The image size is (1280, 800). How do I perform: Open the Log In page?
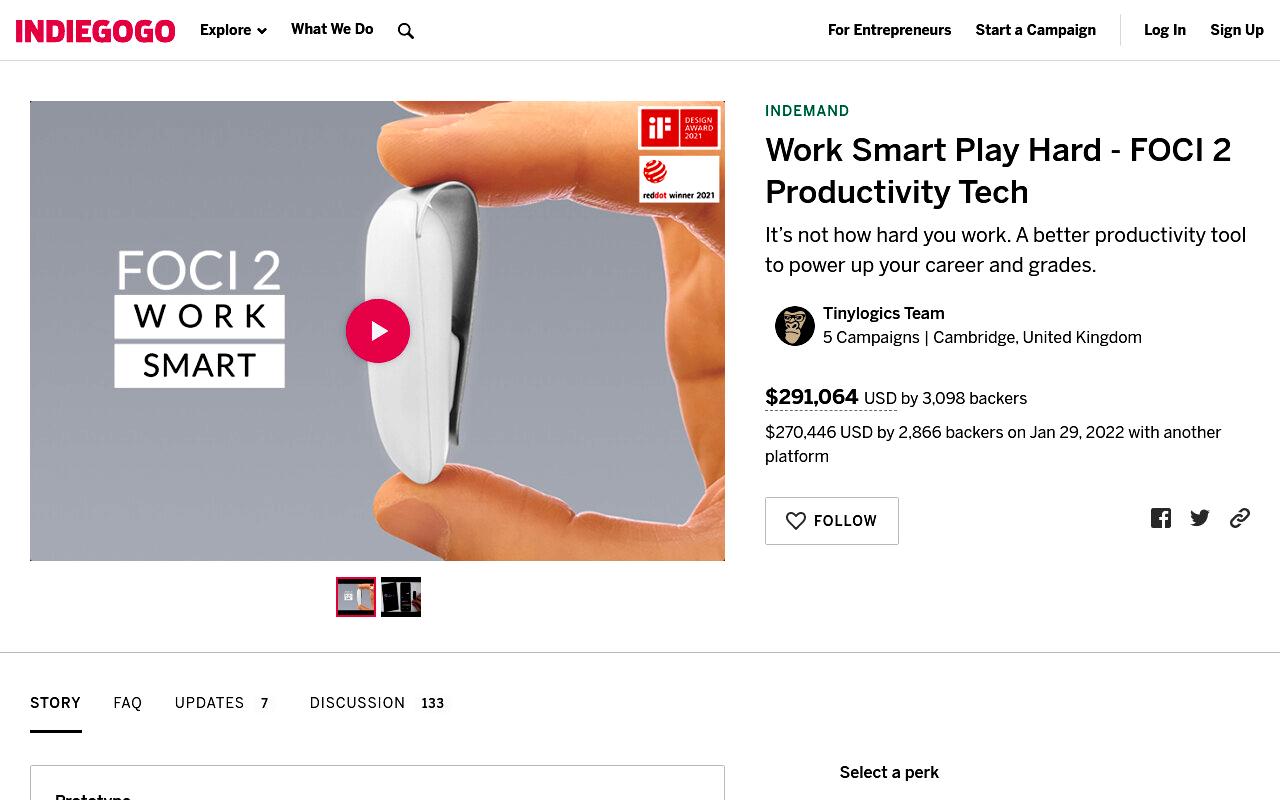1165,30
